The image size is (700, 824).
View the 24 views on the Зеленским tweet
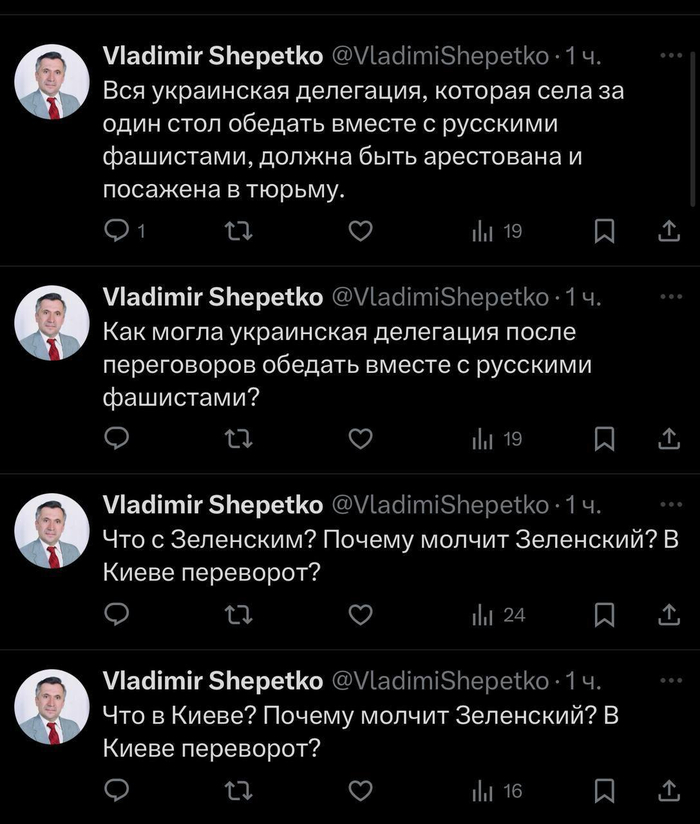coord(499,615)
